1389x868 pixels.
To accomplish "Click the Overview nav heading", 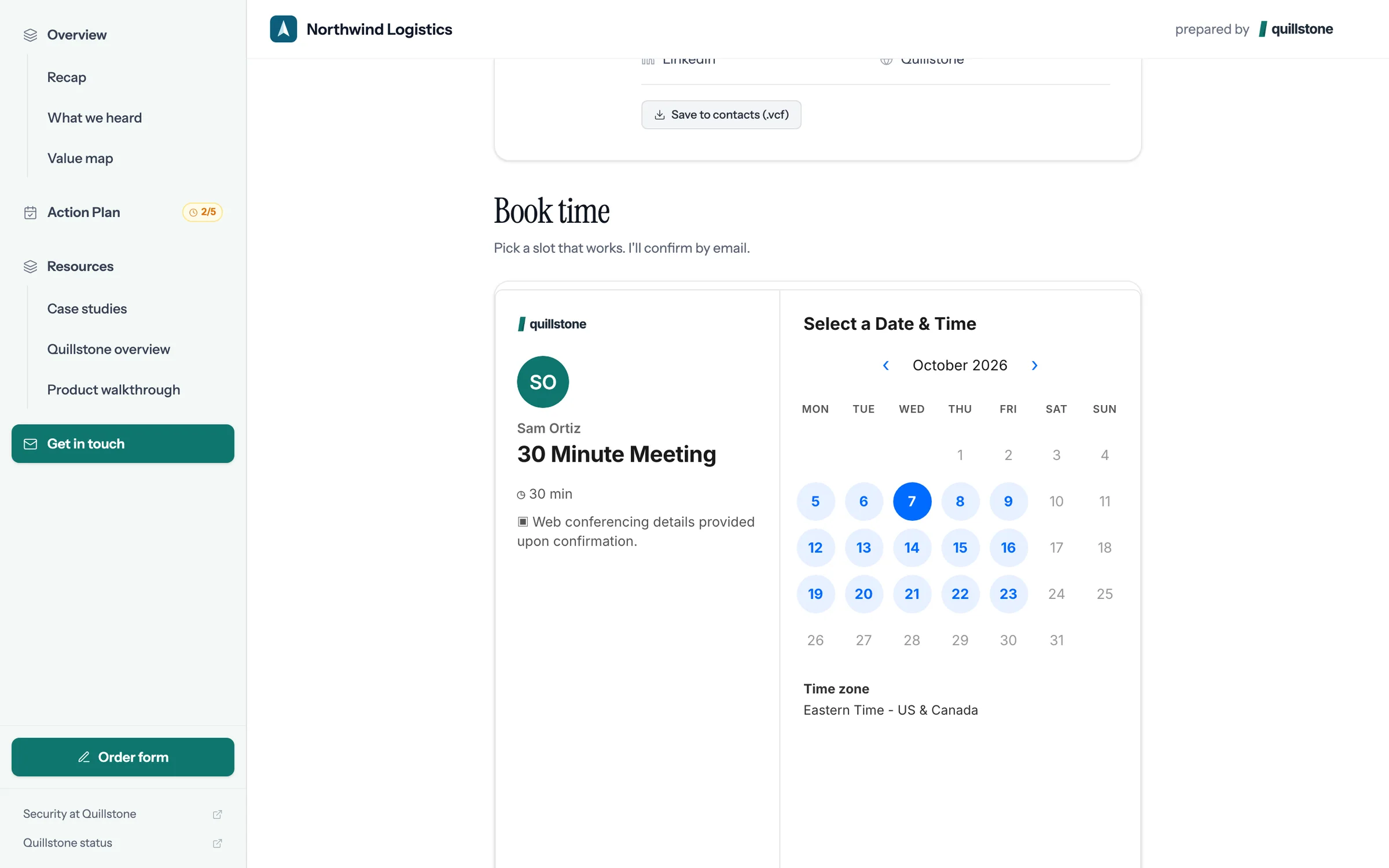I will (x=77, y=35).
